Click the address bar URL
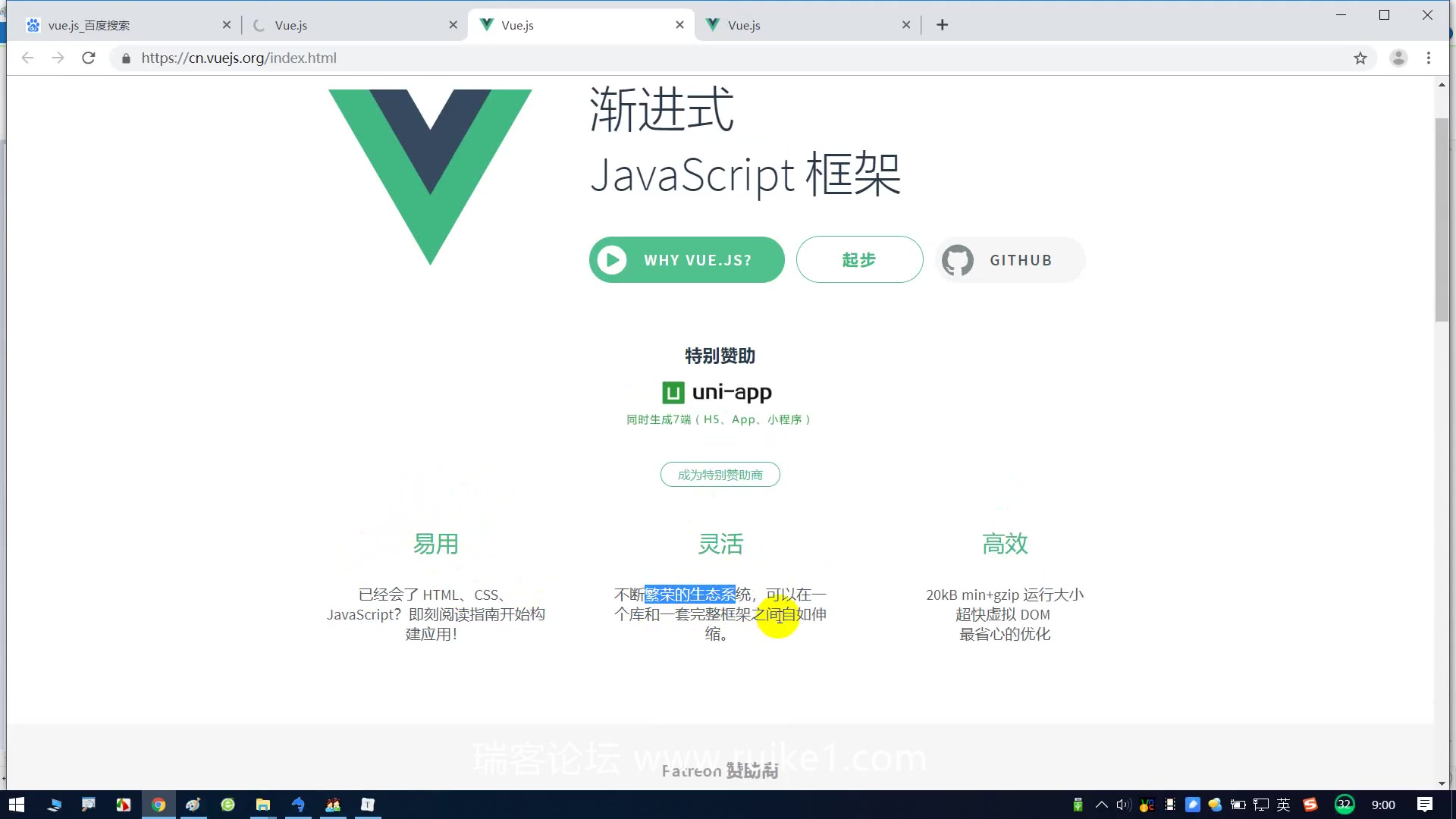This screenshot has height=819, width=1456. 239,58
